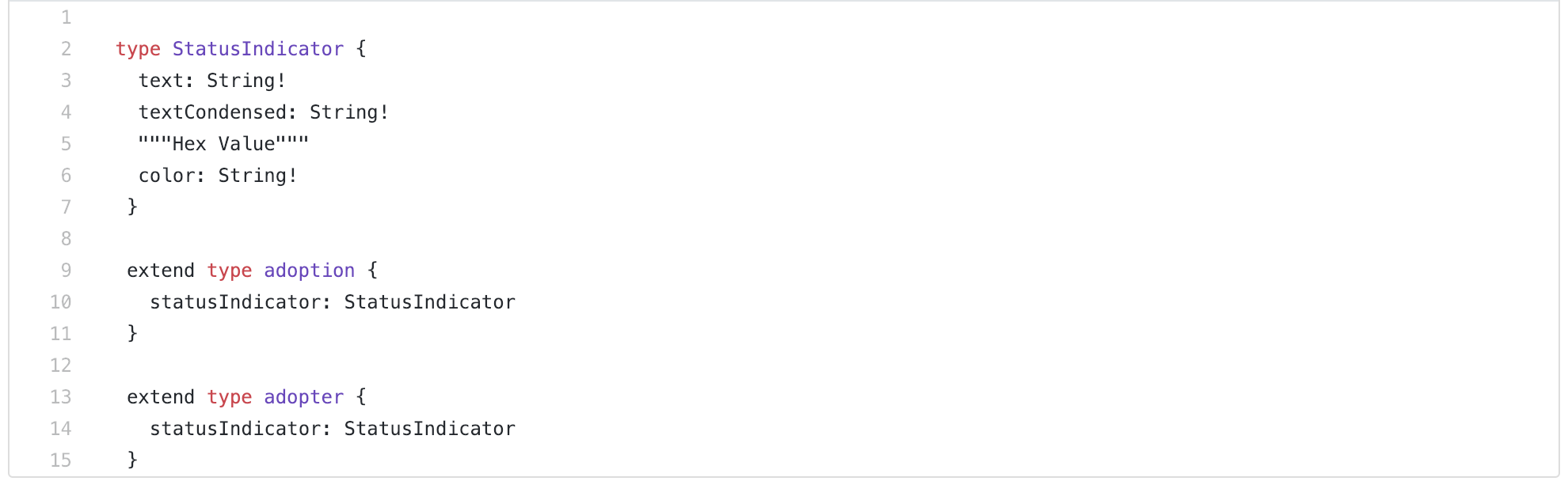Select the adoption type name
This screenshot has width=1568, height=481.
coord(310,271)
